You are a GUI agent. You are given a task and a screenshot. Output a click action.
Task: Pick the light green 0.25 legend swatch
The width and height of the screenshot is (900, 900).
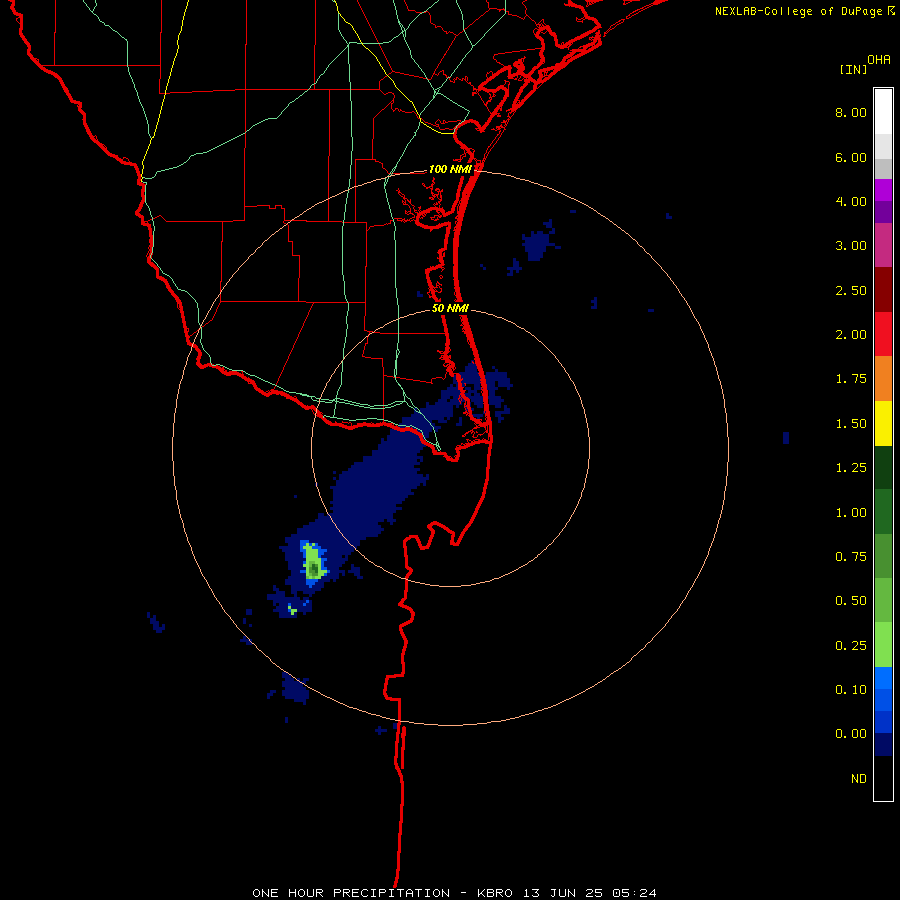click(883, 645)
